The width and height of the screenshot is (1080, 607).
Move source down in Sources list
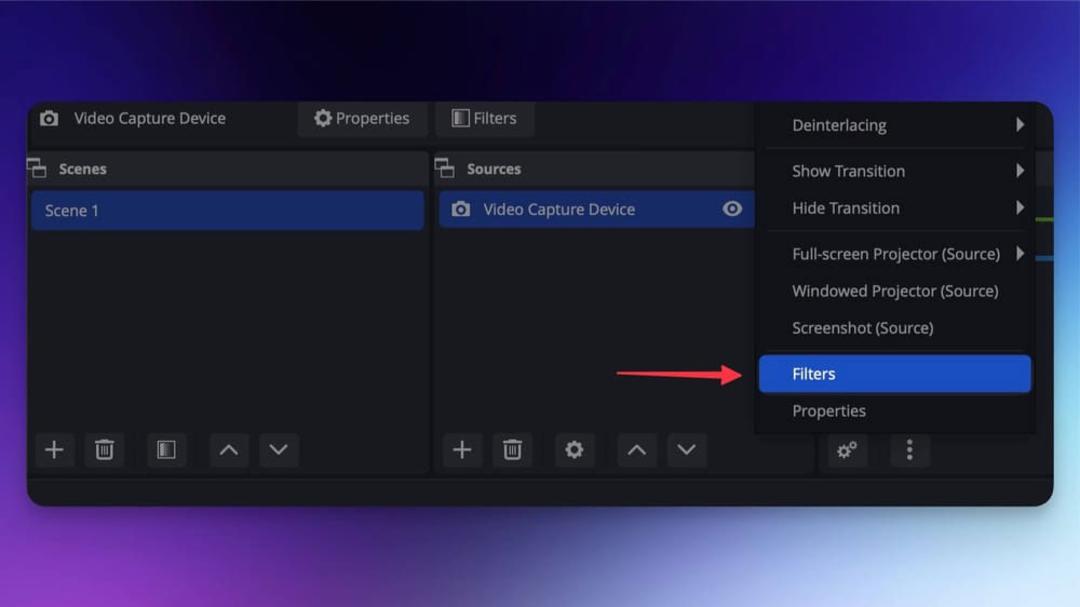686,450
